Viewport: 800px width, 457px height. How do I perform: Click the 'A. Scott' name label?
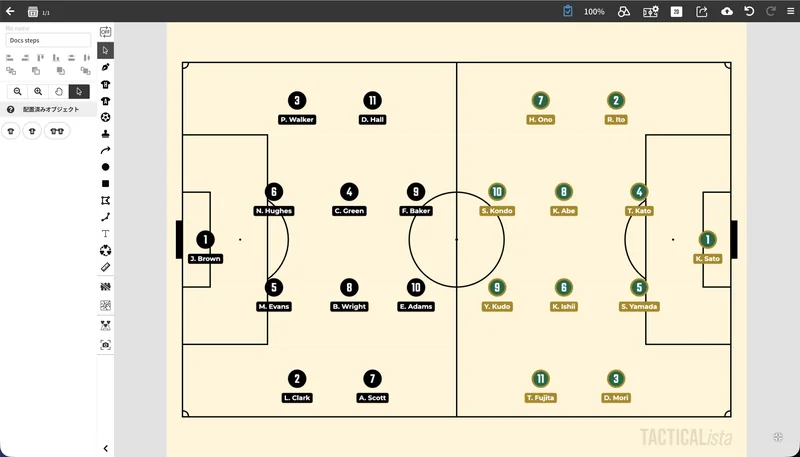click(x=372, y=398)
